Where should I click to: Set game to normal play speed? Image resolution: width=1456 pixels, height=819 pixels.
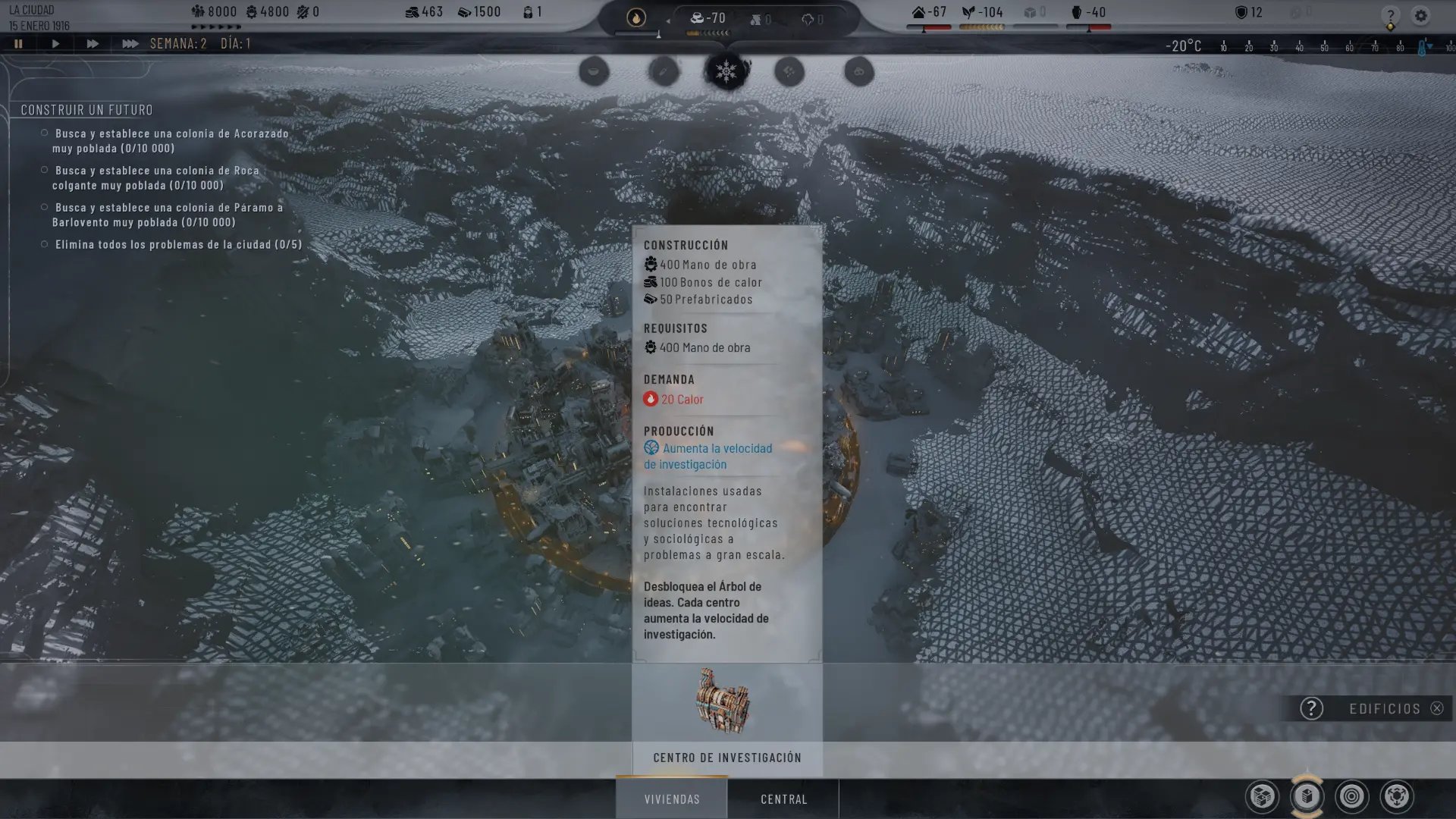point(55,44)
